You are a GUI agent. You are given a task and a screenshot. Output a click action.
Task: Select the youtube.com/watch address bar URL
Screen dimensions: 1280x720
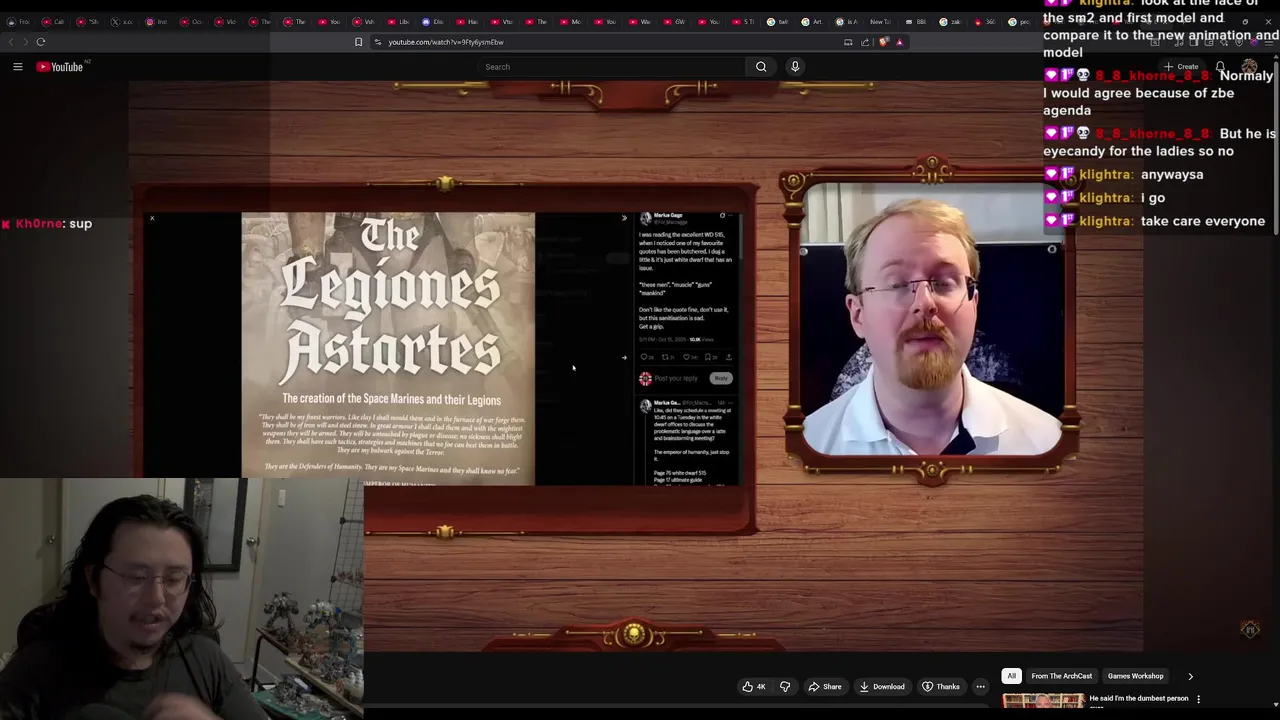pos(446,42)
